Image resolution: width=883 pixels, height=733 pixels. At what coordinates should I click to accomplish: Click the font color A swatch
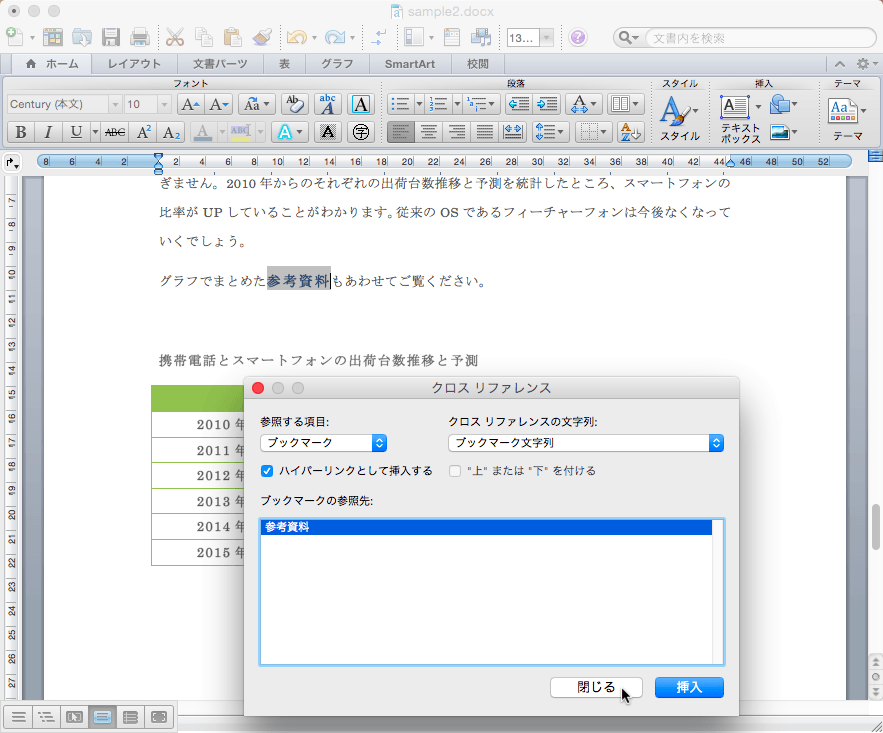point(203,132)
